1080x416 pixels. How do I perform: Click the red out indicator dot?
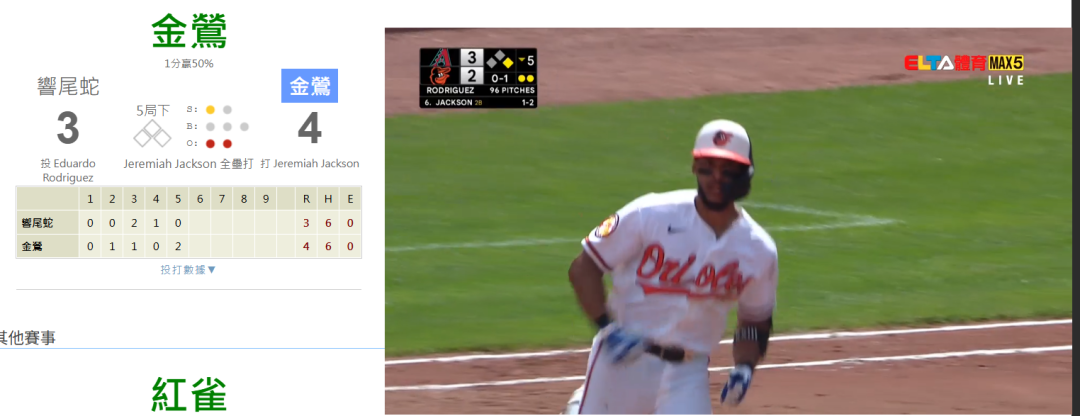point(211,144)
